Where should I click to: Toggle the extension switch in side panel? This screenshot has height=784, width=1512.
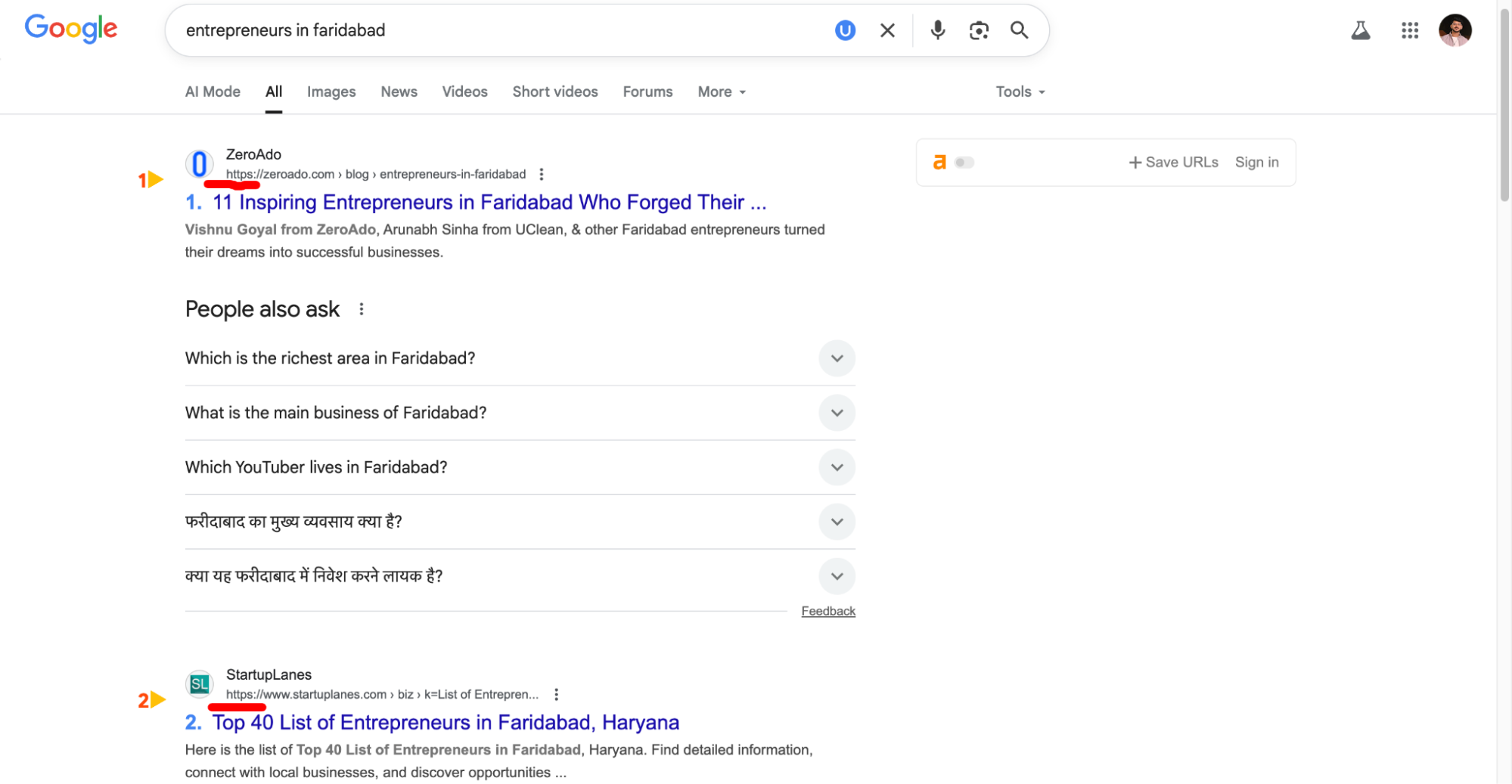pos(964,163)
